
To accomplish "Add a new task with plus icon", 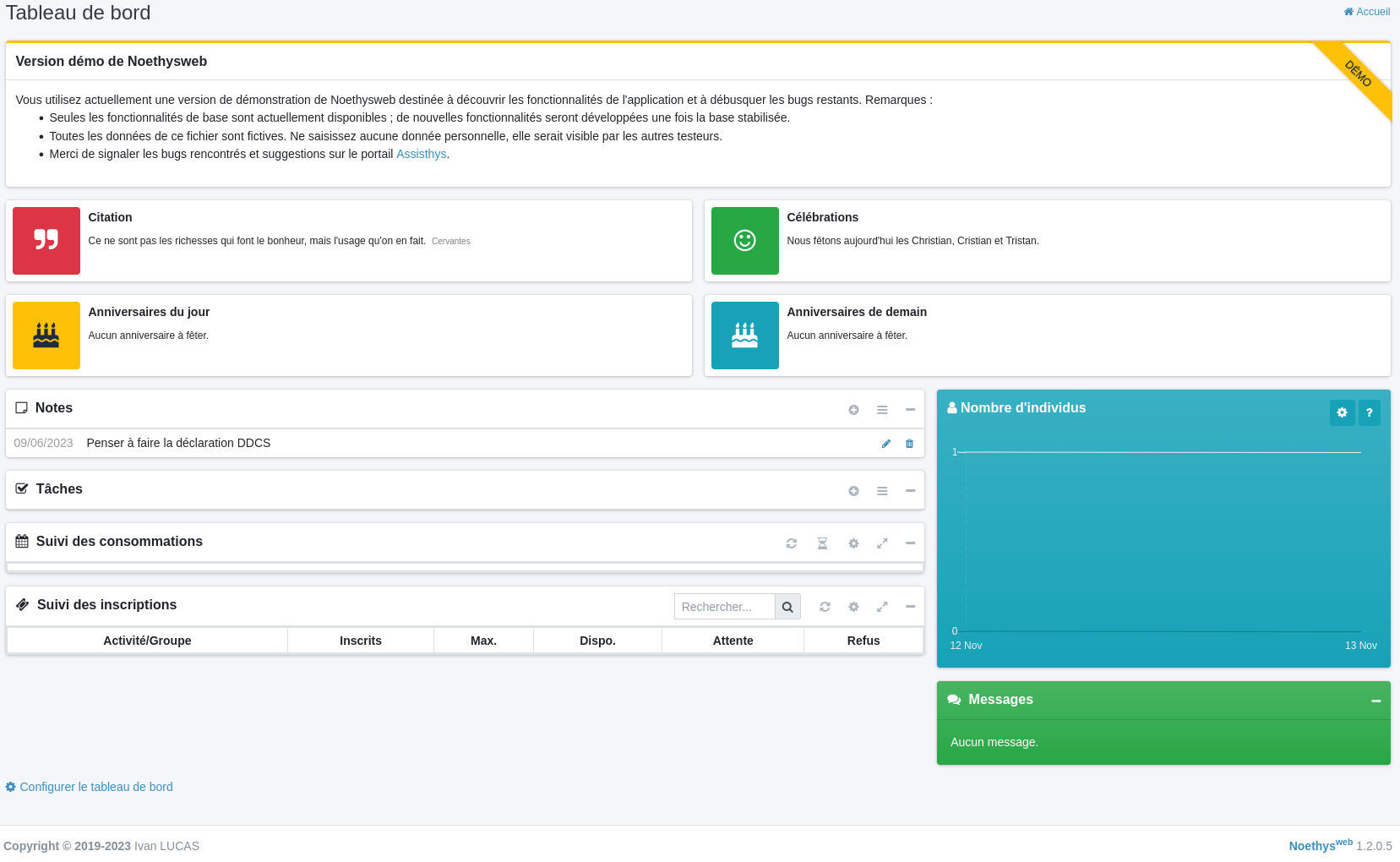I will coord(853,491).
